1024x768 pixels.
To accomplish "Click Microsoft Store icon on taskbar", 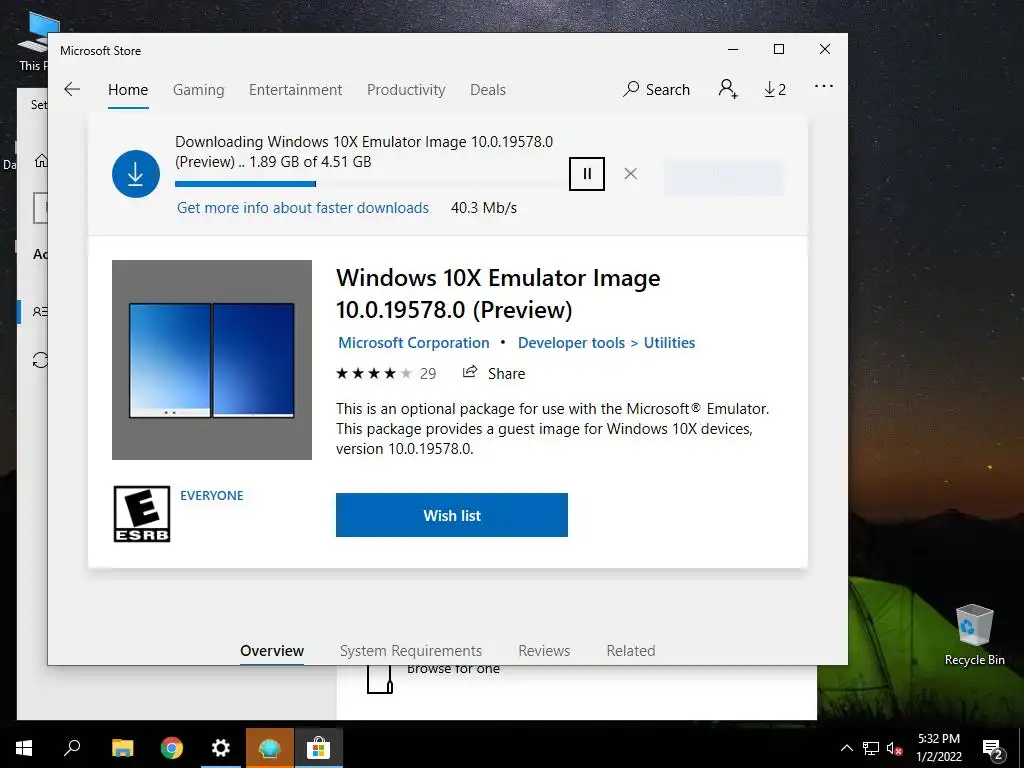I will (319, 748).
